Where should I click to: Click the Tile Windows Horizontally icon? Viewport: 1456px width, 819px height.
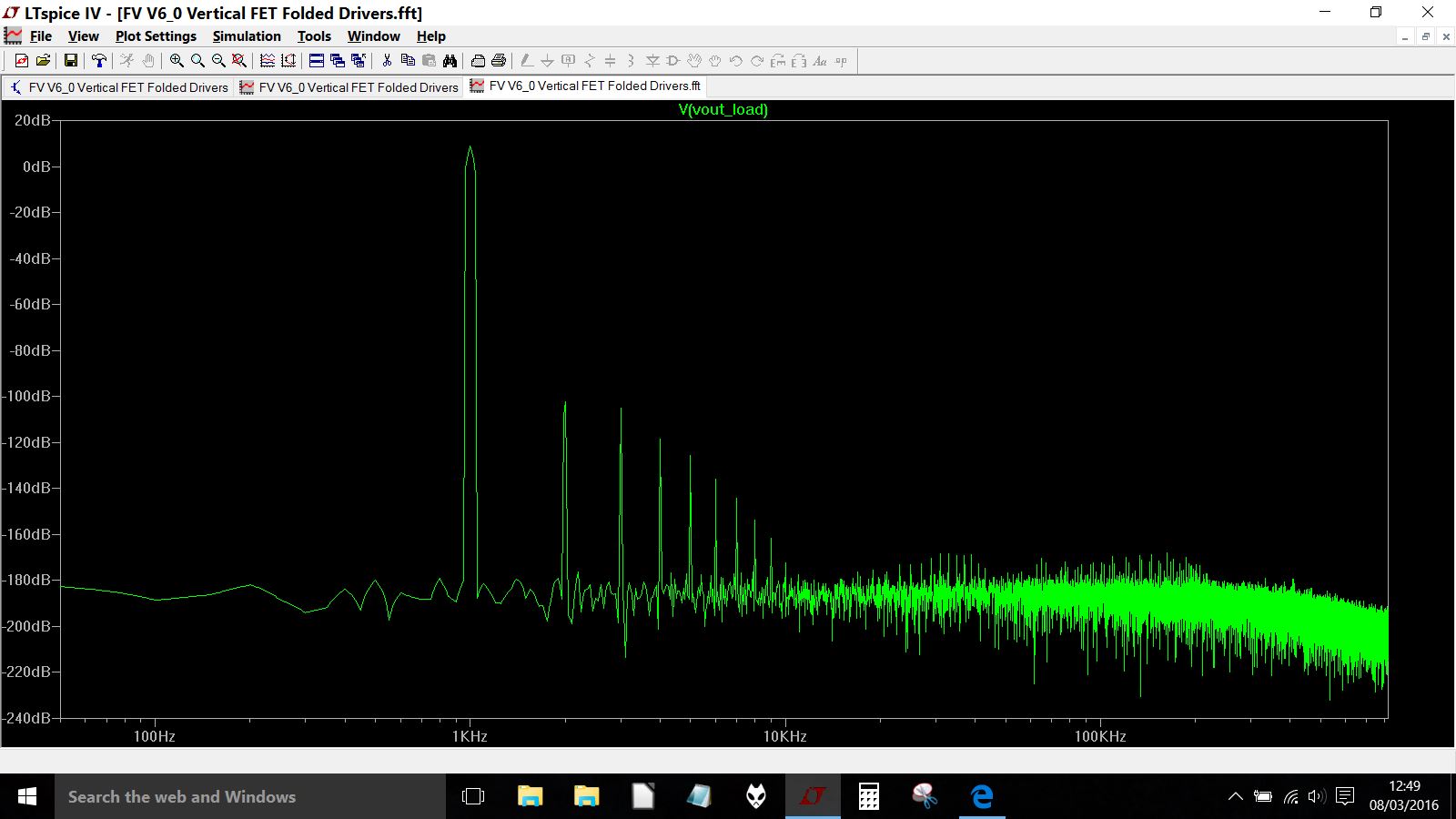point(317,61)
